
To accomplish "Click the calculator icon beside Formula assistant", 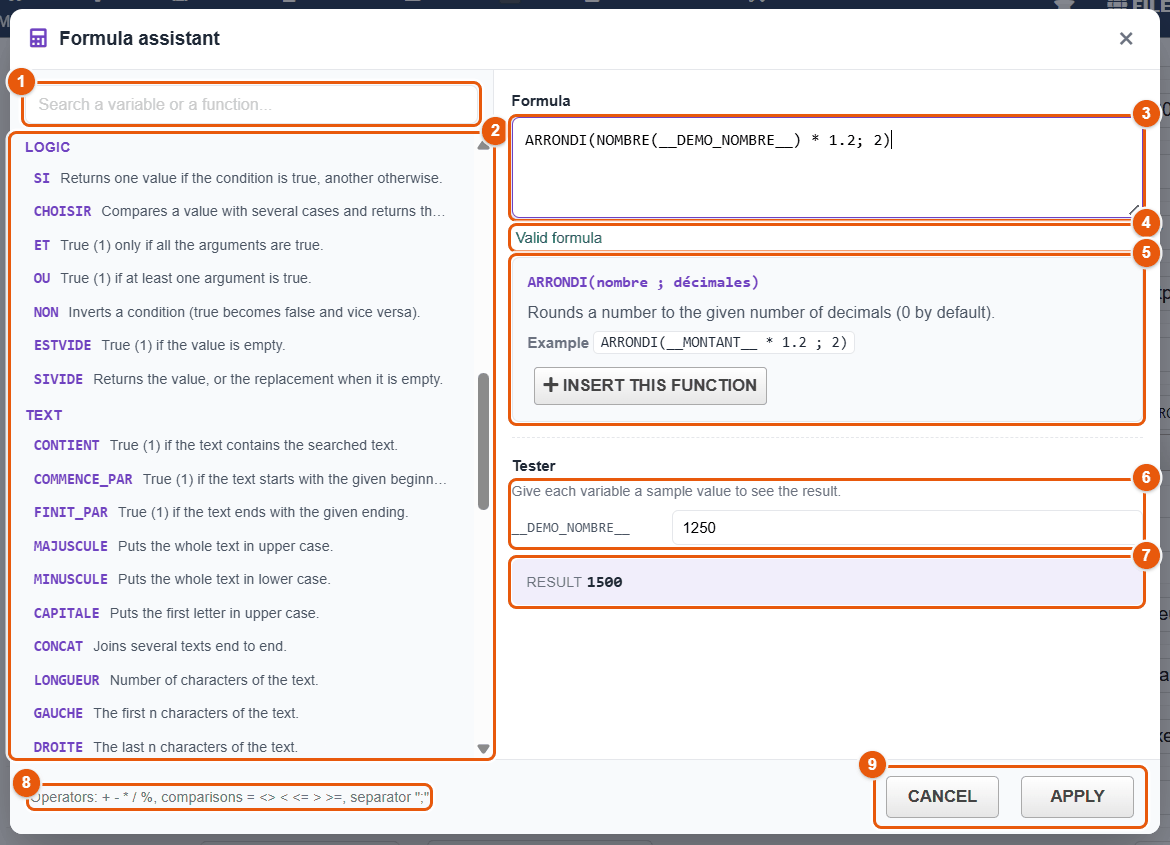I will click(38, 38).
